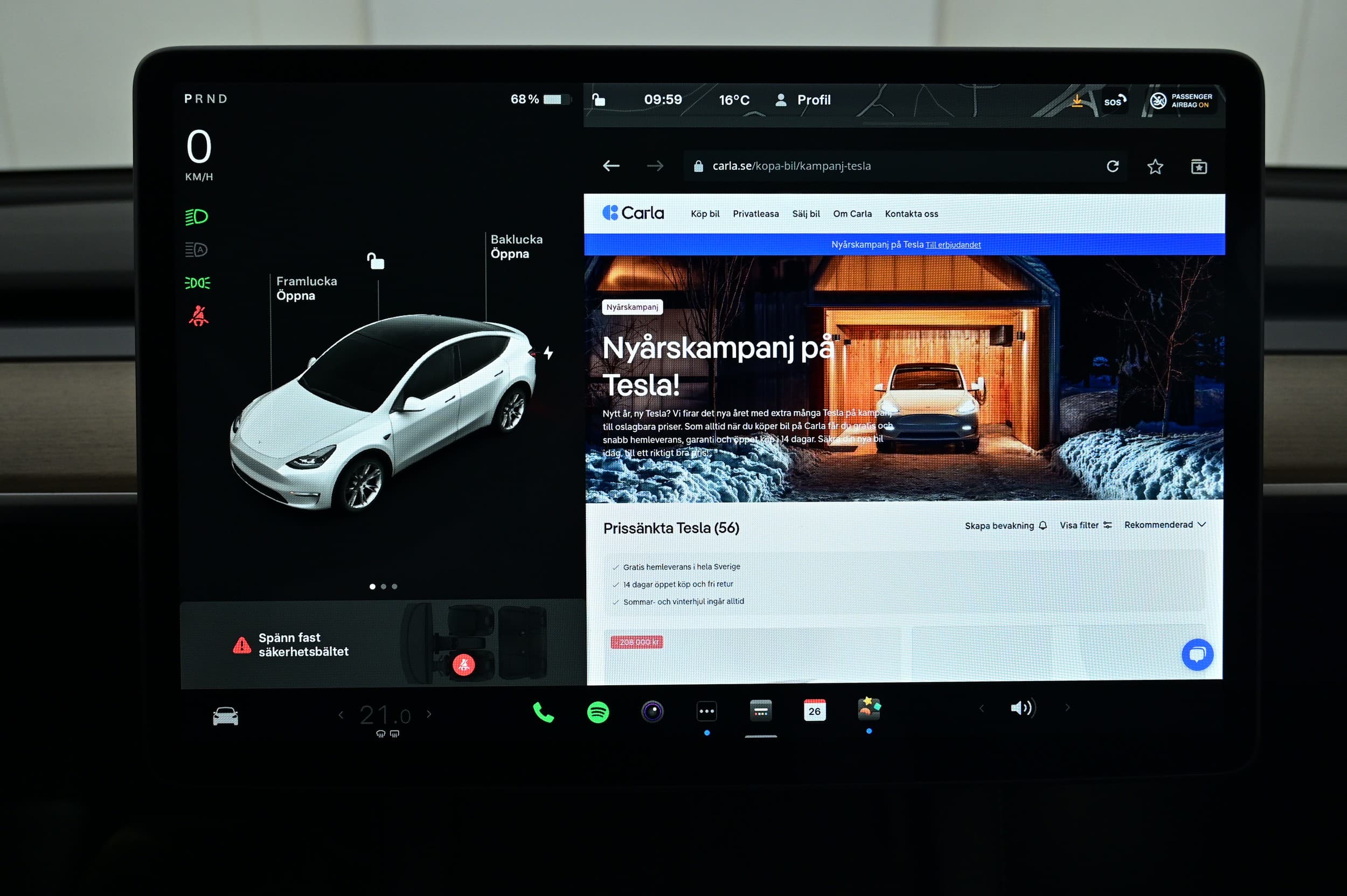This screenshot has height=896, width=1347.
Task: Open the Phone app
Action: tap(544, 712)
